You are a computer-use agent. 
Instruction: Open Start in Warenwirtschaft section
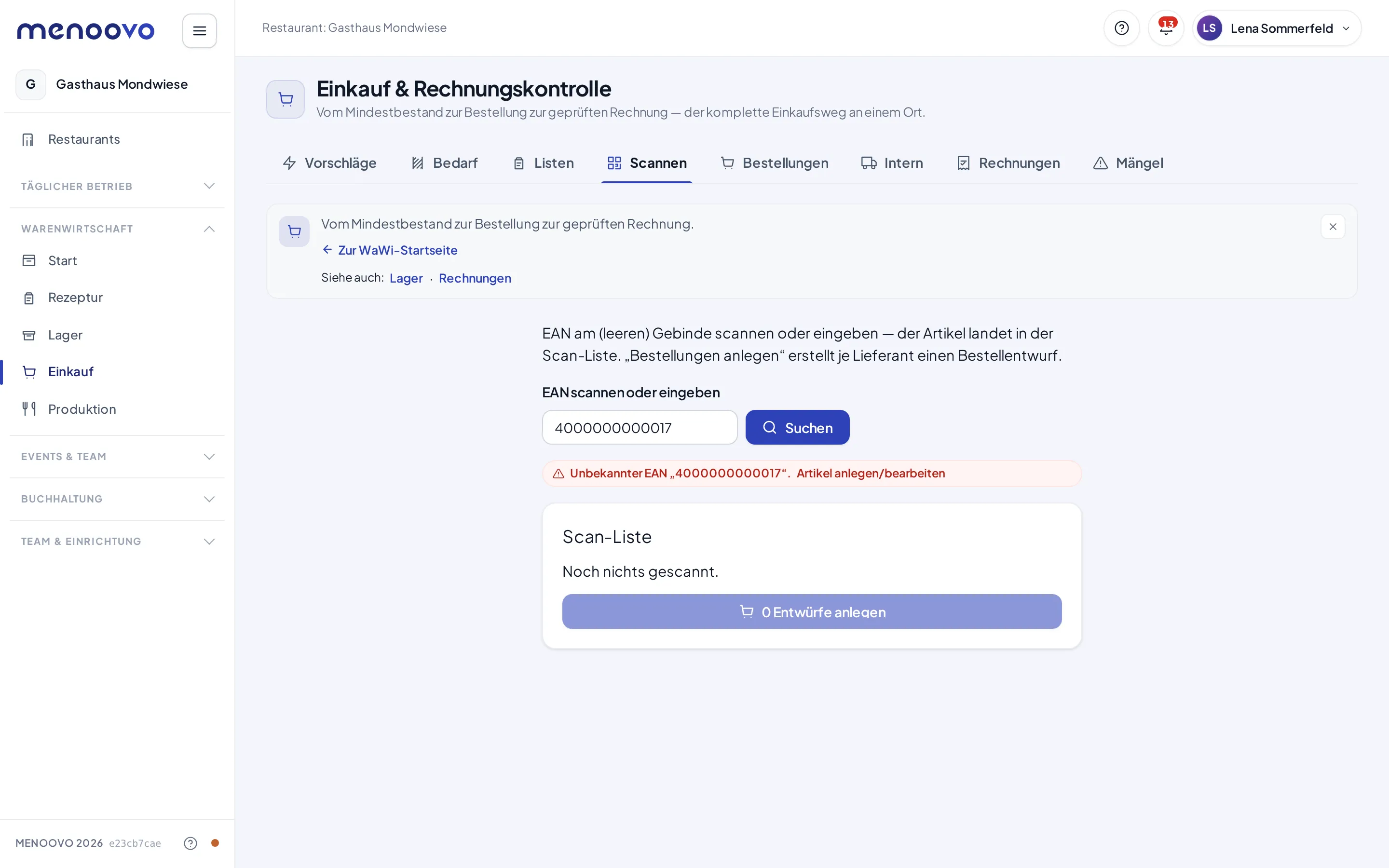117,260
